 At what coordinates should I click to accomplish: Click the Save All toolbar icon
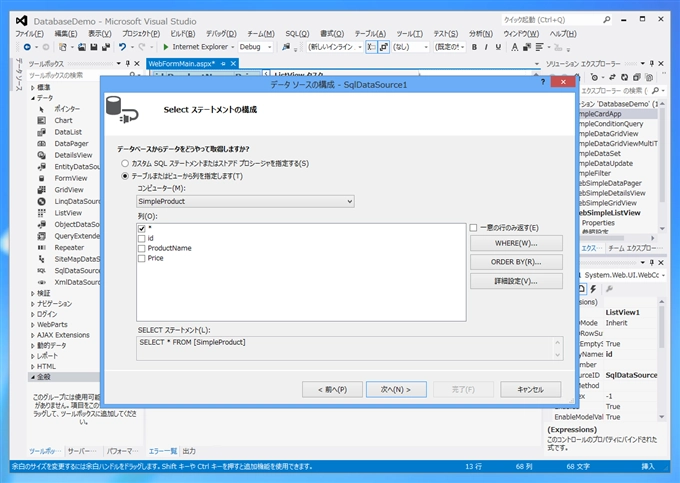pyautogui.click(x=106, y=47)
